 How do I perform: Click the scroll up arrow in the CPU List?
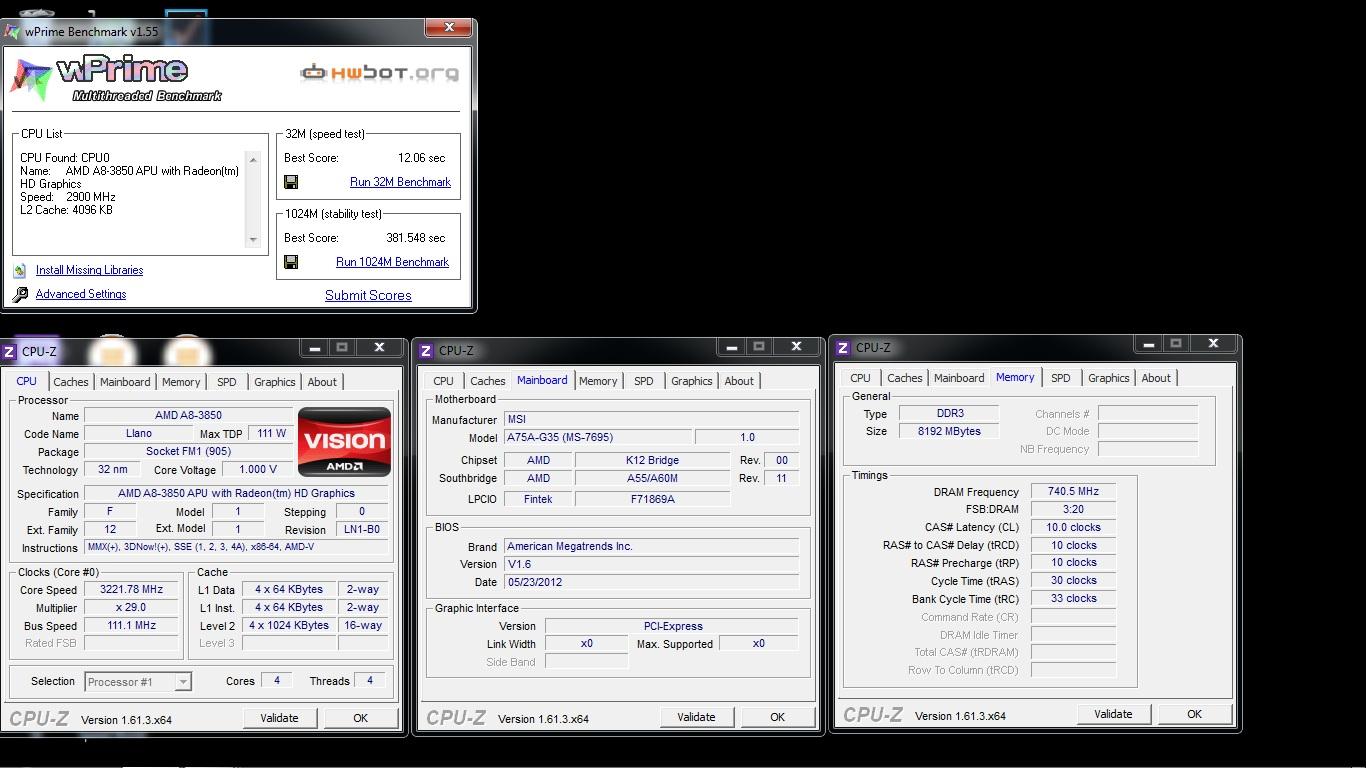coord(253,160)
